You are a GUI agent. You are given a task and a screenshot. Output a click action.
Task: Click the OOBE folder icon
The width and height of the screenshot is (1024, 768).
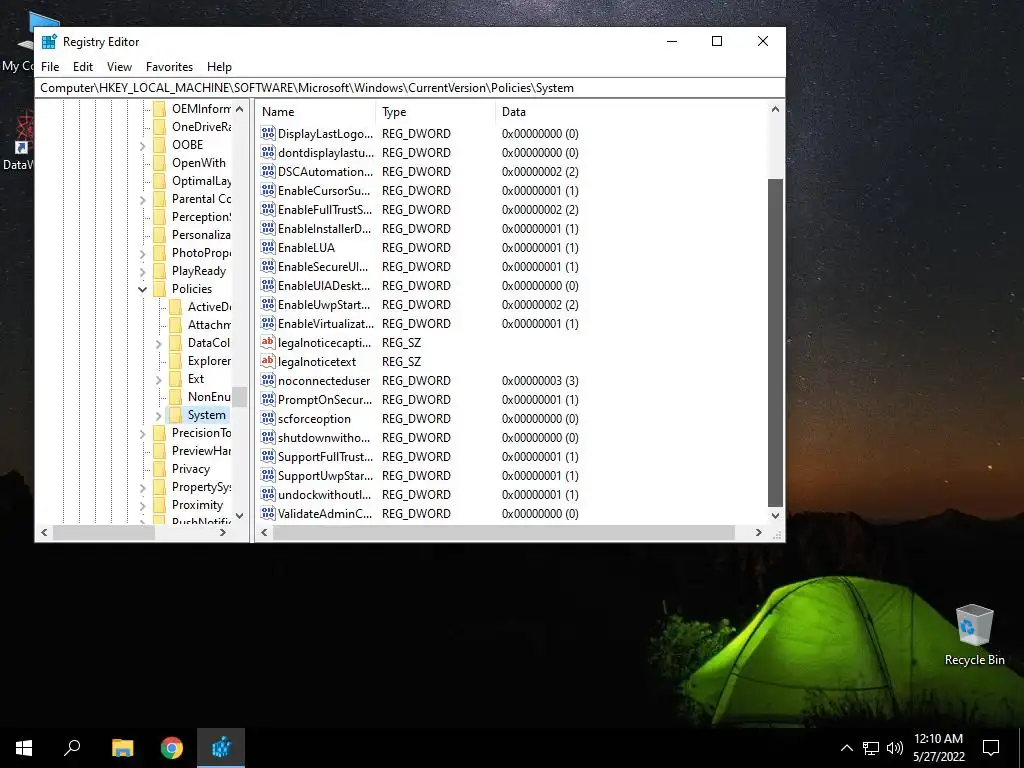point(159,145)
